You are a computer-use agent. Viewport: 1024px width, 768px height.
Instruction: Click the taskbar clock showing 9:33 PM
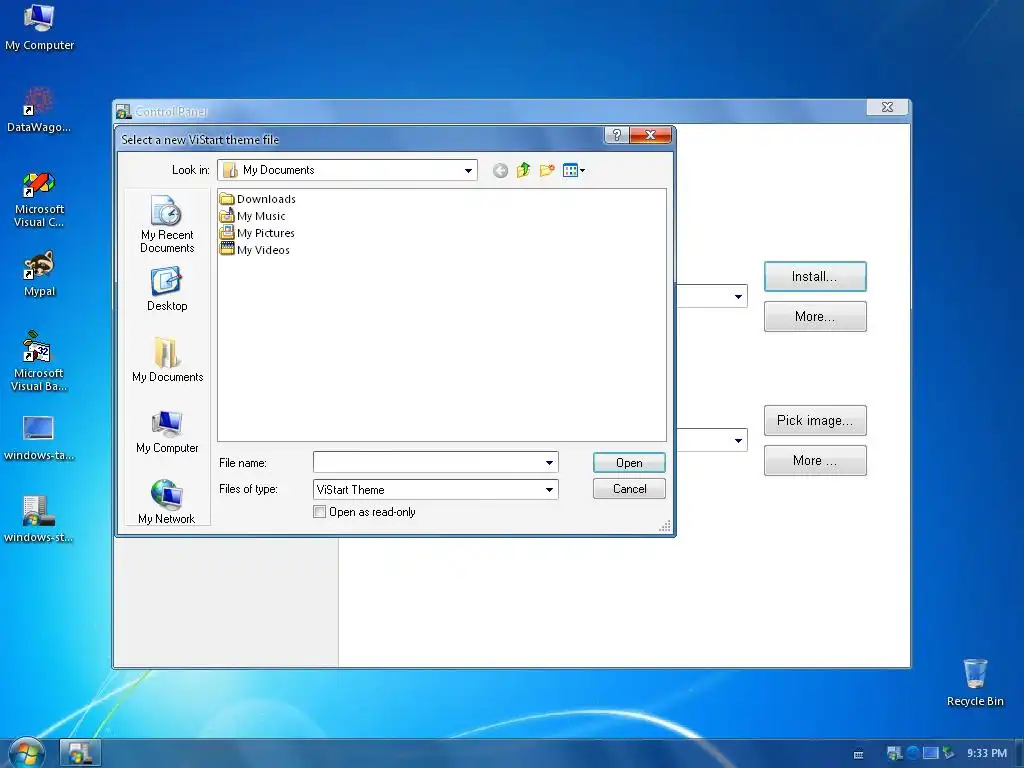(x=987, y=753)
